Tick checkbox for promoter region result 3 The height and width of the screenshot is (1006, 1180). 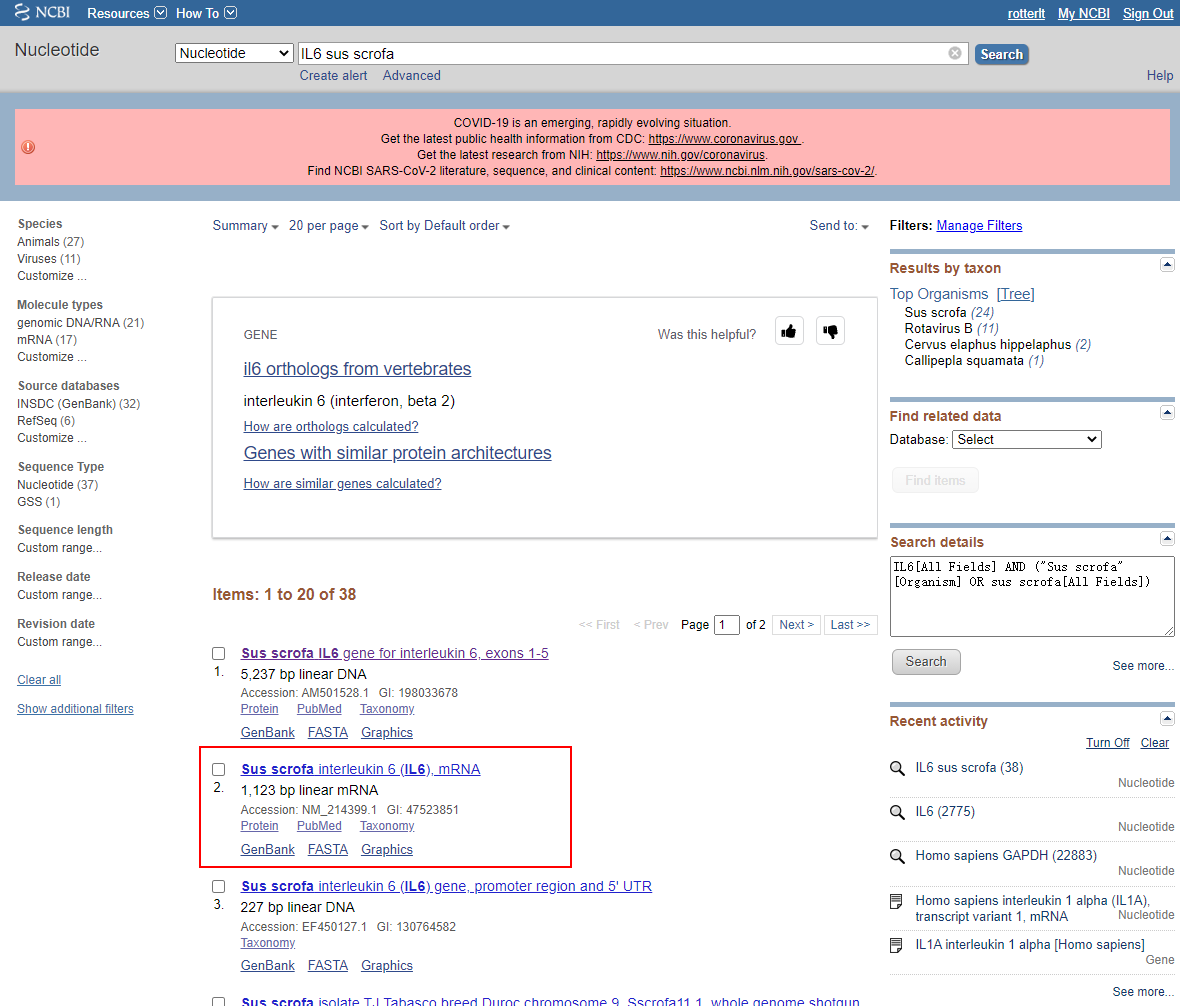219,886
